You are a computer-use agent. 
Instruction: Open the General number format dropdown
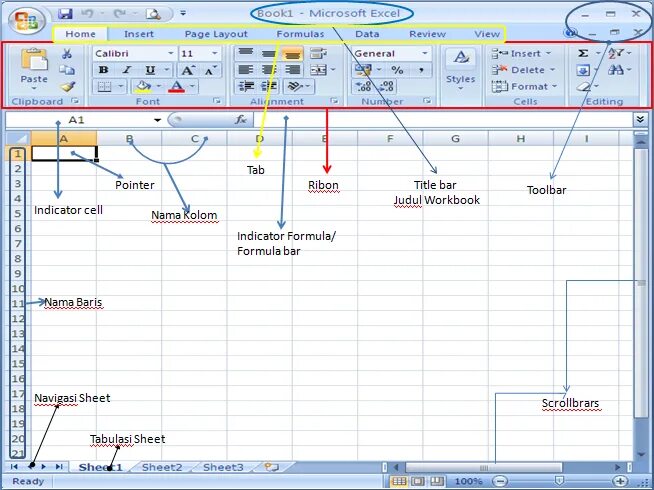[425, 53]
